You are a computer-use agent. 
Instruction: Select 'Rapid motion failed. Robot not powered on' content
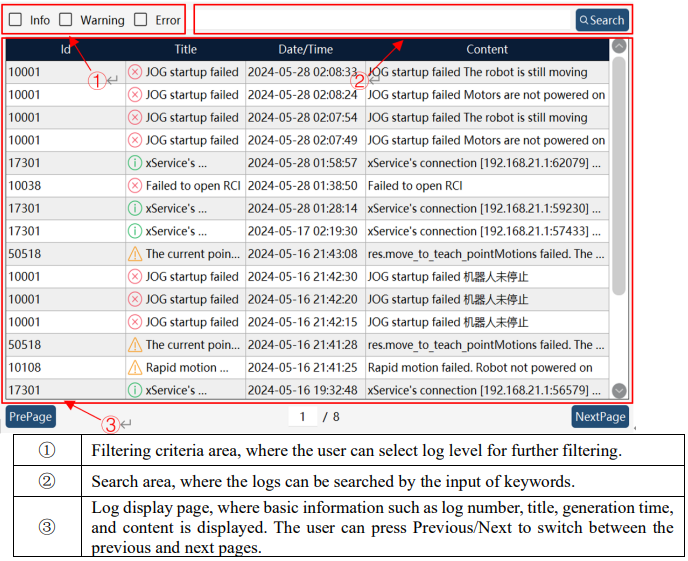pyautogui.click(x=487, y=368)
